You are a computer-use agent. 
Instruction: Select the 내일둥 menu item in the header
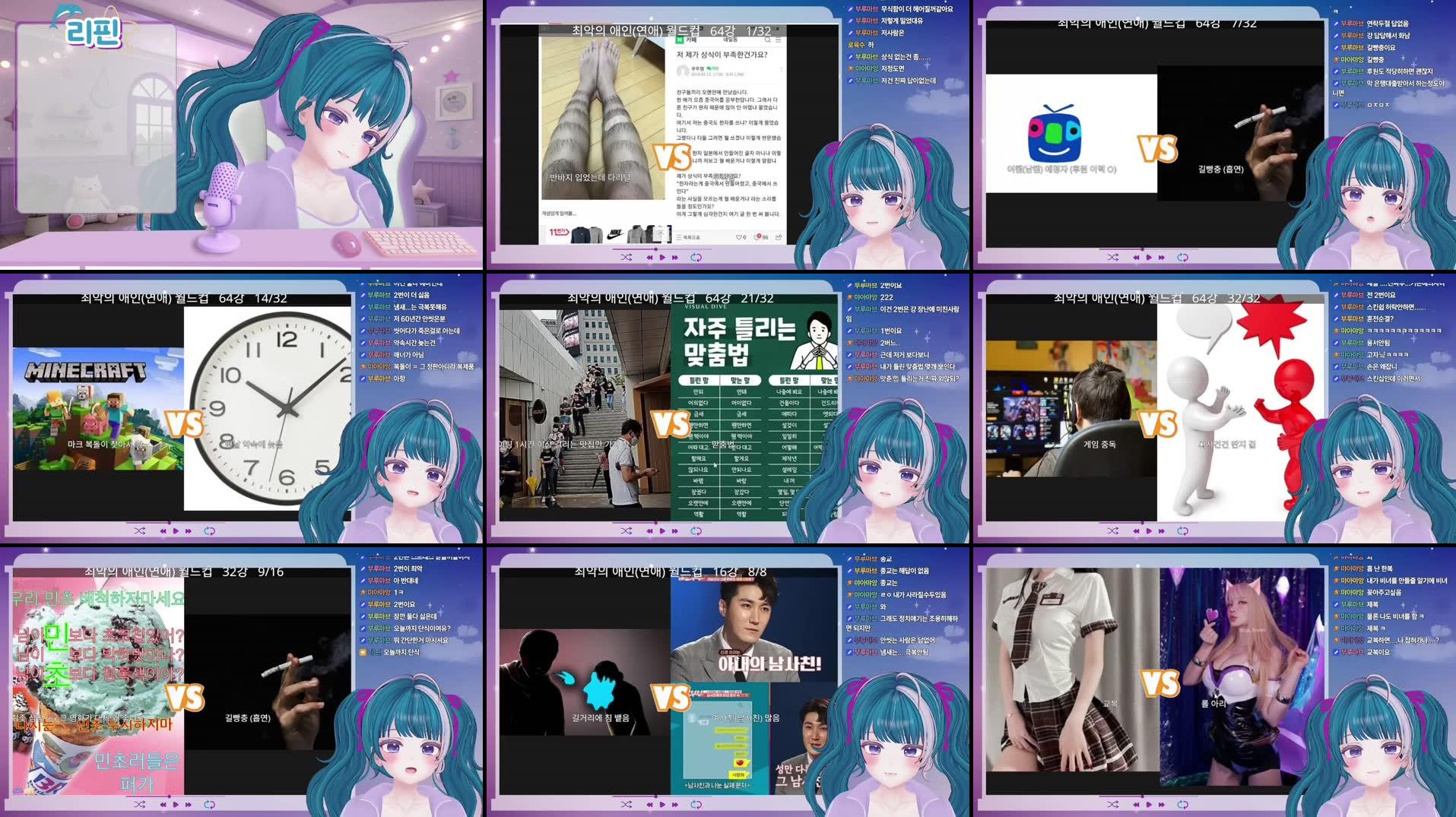pyautogui.click(x=730, y=40)
